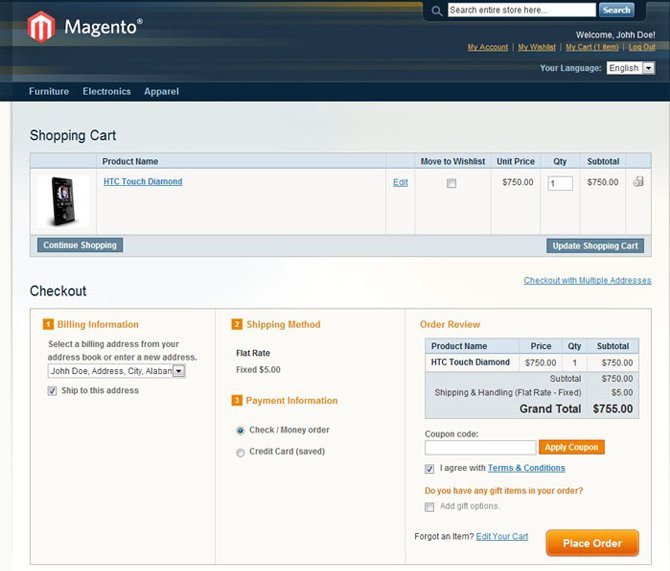Expand the billing address dropdown
This screenshot has height=571, width=670.
point(116,371)
